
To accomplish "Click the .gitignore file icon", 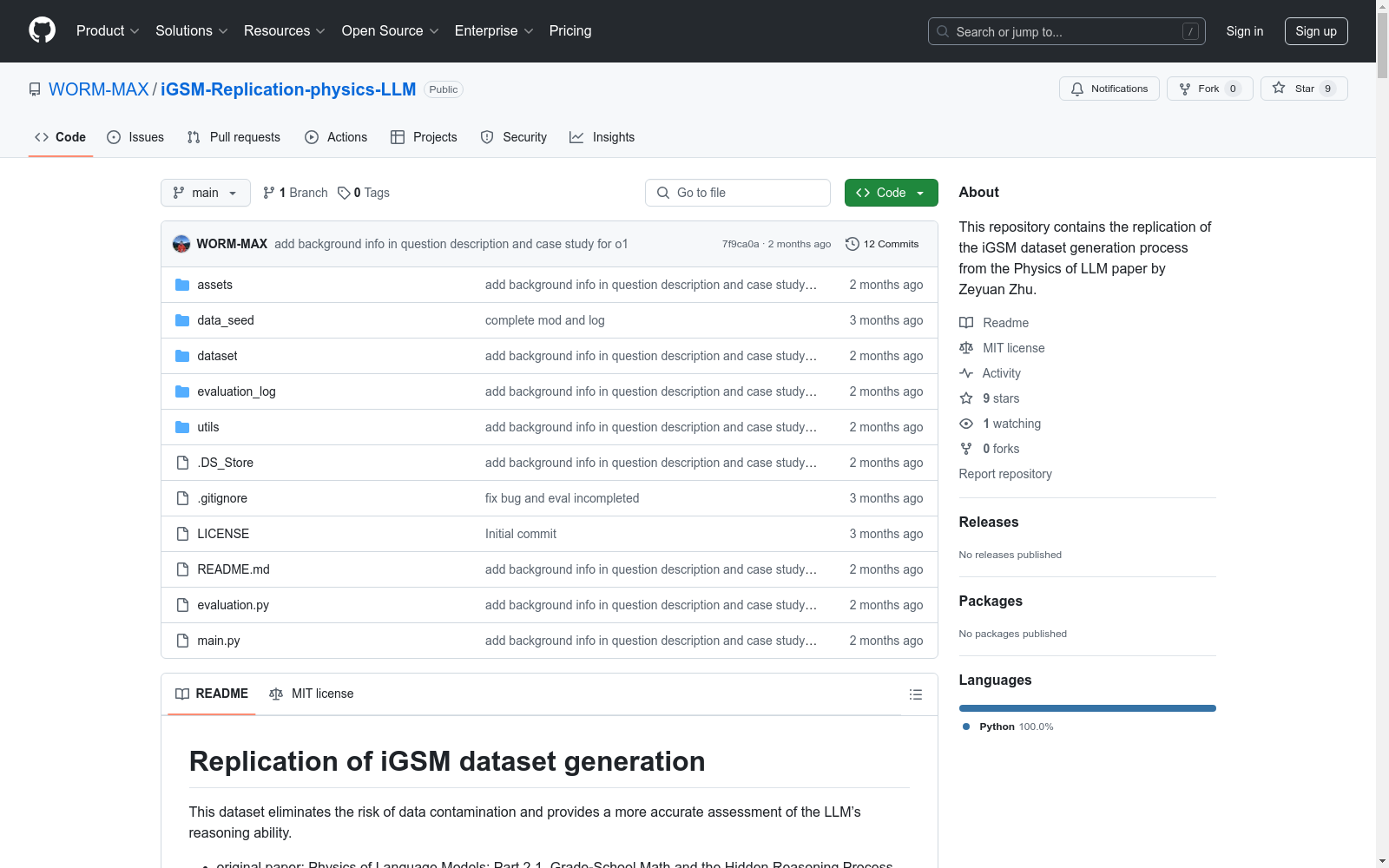I will click(182, 498).
